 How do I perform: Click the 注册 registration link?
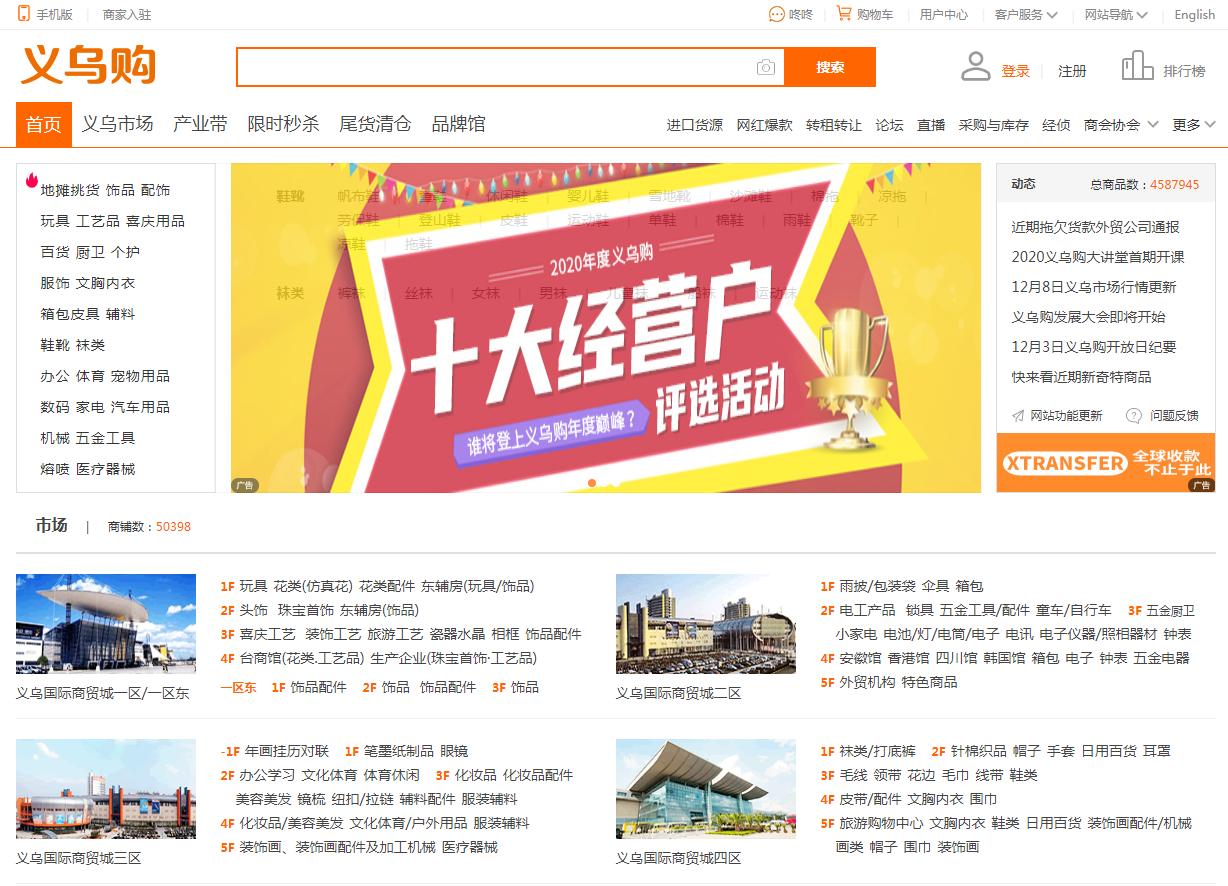[1073, 70]
